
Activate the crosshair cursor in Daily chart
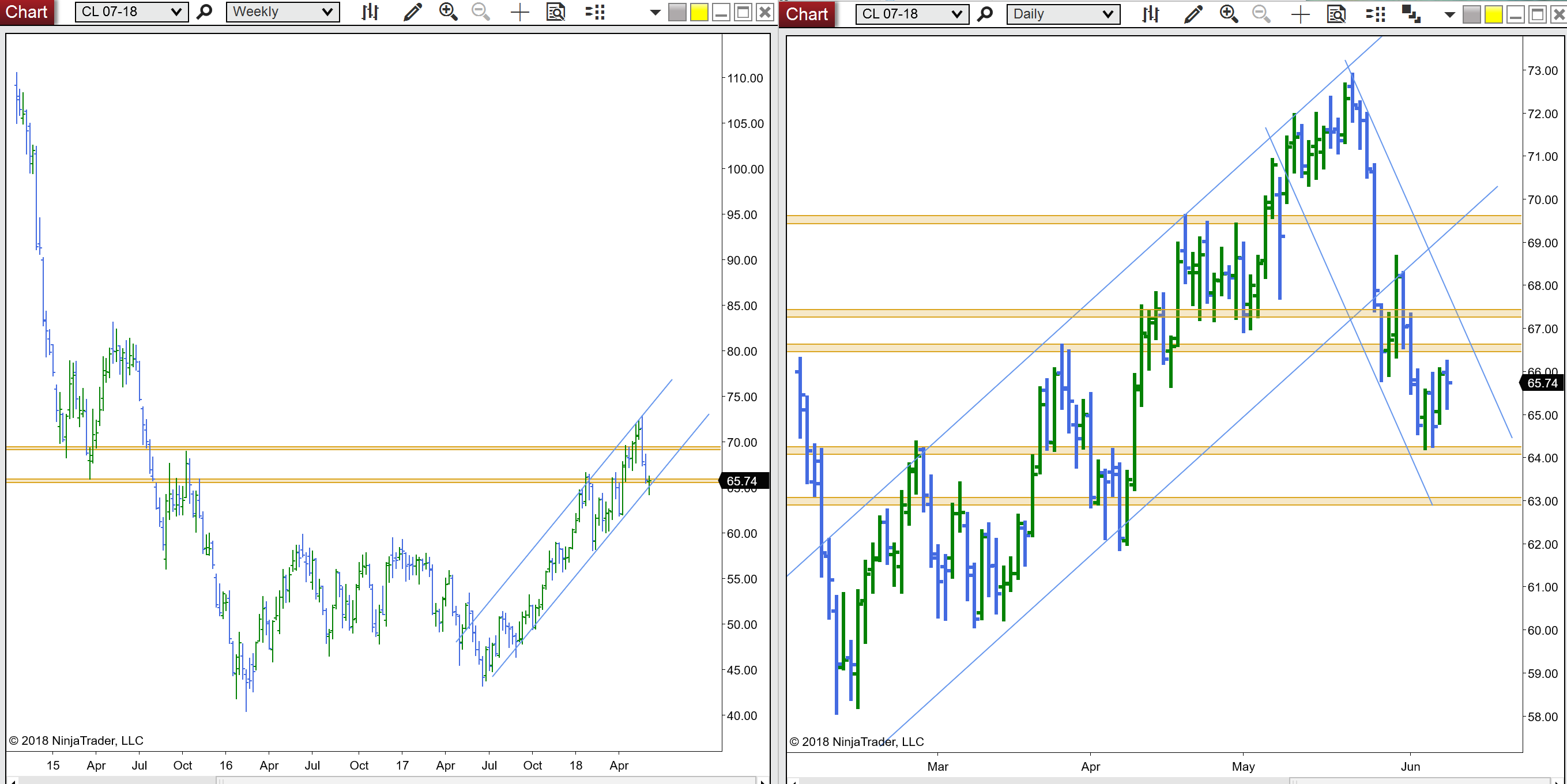[x=1300, y=14]
